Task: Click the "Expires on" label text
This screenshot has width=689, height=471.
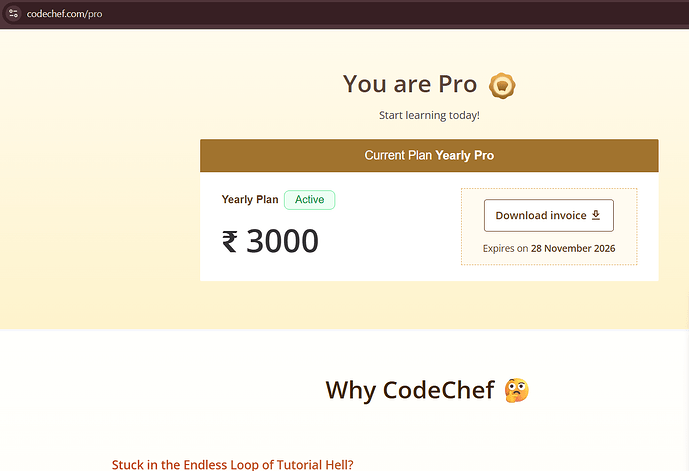Action: pyautogui.click(x=505, y=248)
